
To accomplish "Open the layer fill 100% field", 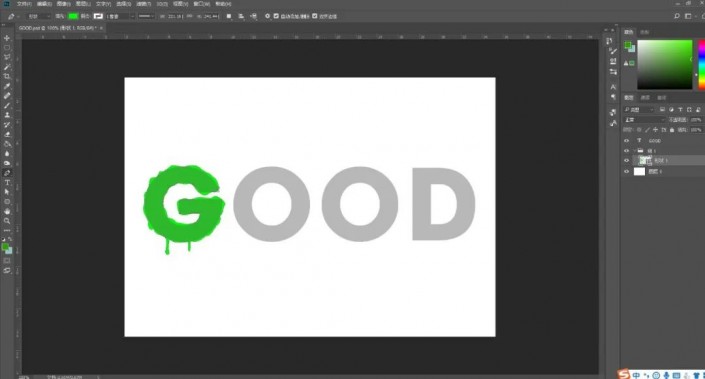I will pos(696,130).
